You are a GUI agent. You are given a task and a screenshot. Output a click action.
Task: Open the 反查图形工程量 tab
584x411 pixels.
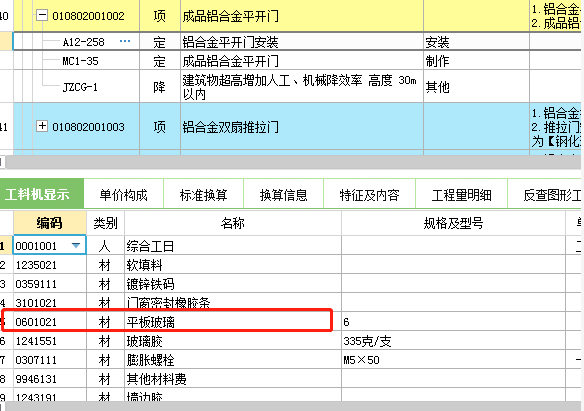tap(546, 194)
